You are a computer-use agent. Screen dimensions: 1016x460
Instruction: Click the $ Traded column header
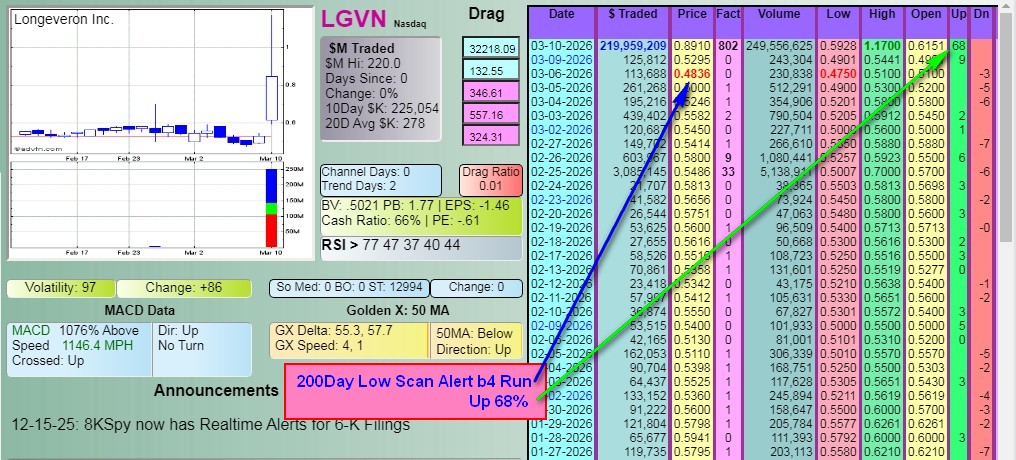point(632,15)
